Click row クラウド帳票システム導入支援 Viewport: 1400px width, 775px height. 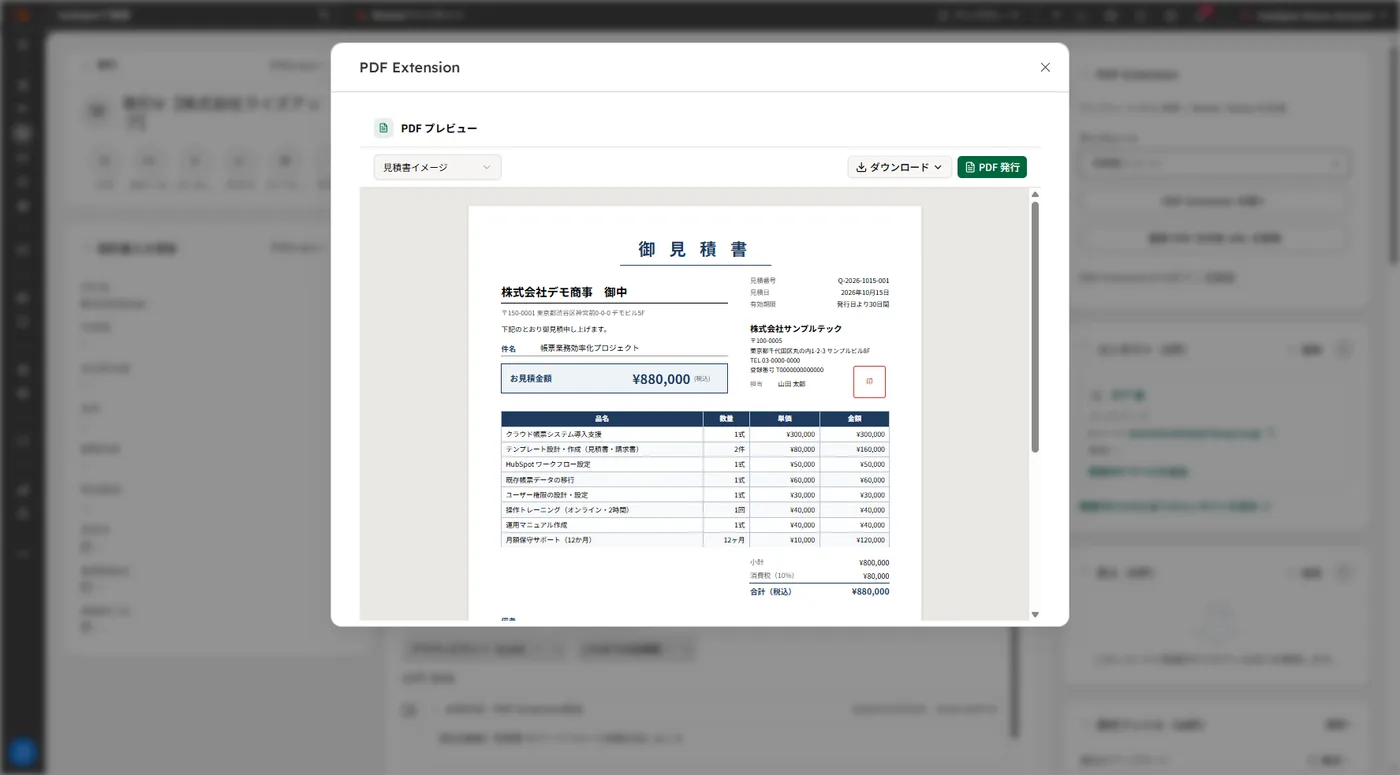[695, 434]
